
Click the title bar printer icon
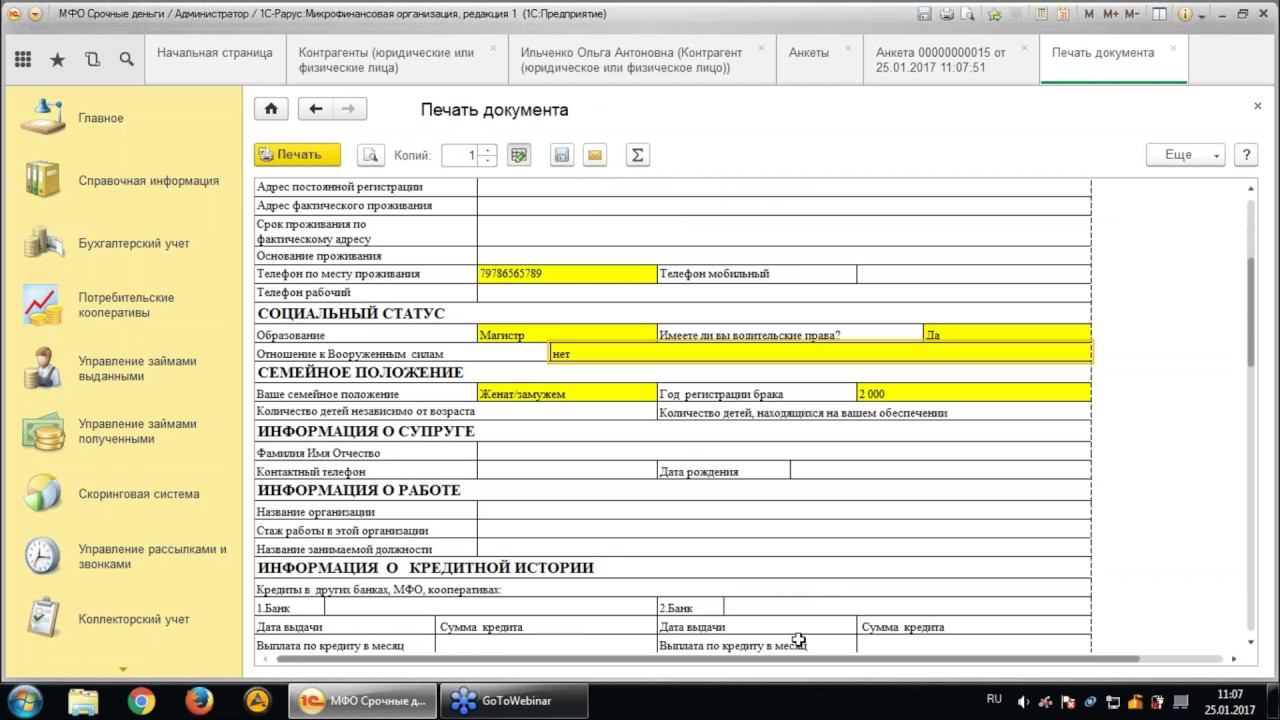click(x=946, y=14)
